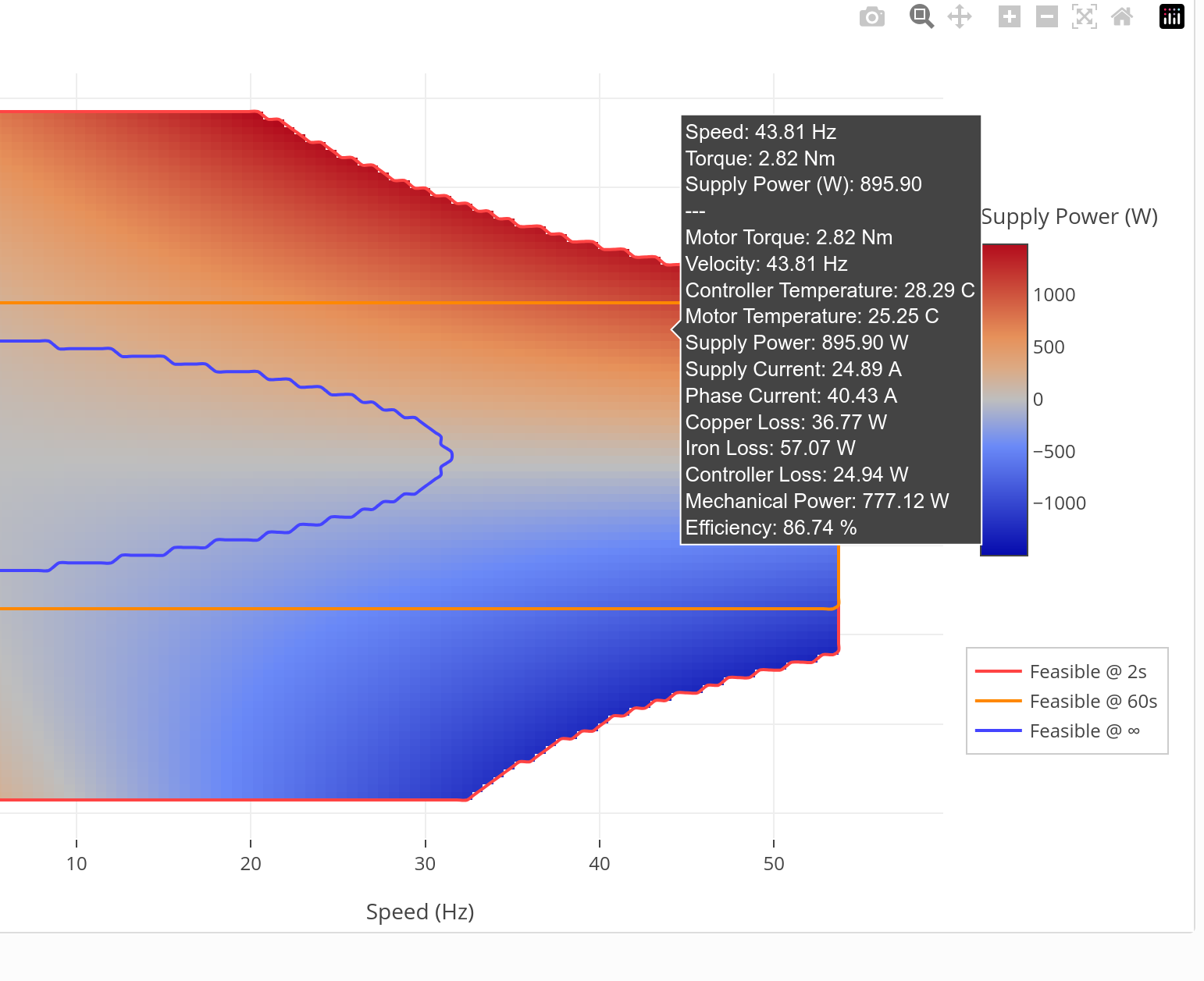Hide the 'Feasible @ 60s' legend trace
The width and height of the screenshot is (1204, 981).
coord(1092,702)
